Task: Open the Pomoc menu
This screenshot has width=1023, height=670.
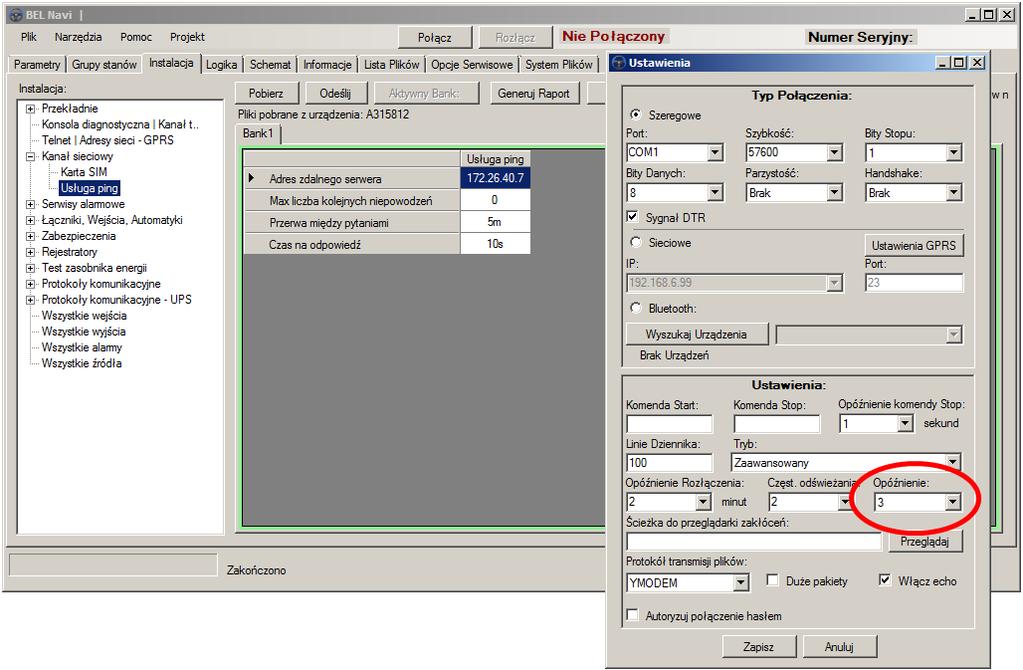Action: pos(136,37)
